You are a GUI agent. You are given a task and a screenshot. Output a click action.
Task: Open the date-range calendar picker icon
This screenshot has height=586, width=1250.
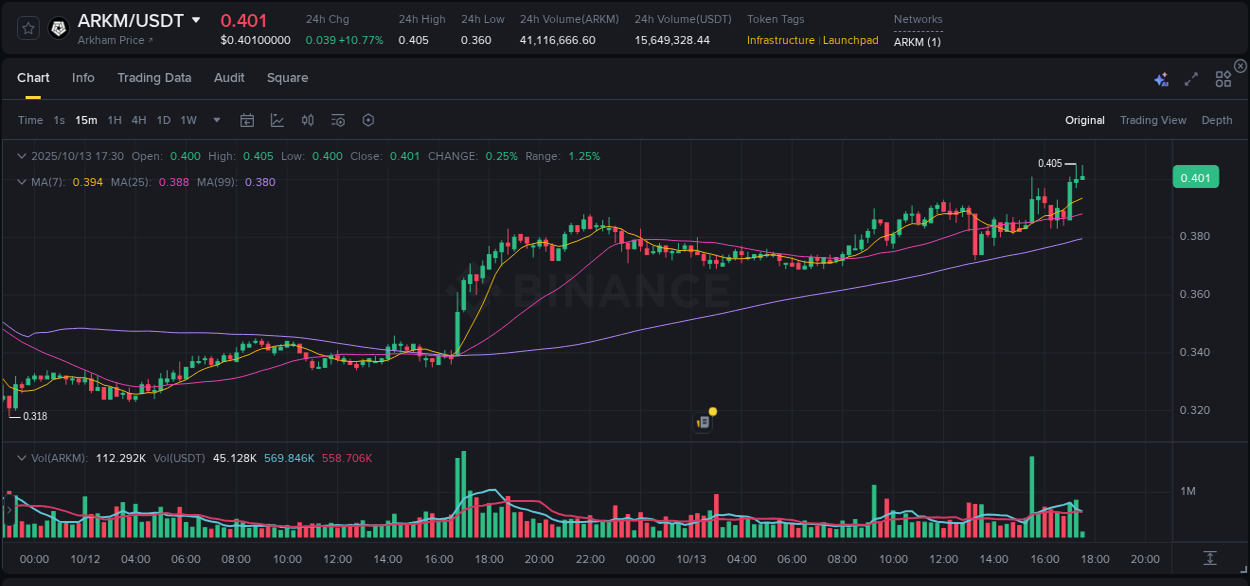247,120
